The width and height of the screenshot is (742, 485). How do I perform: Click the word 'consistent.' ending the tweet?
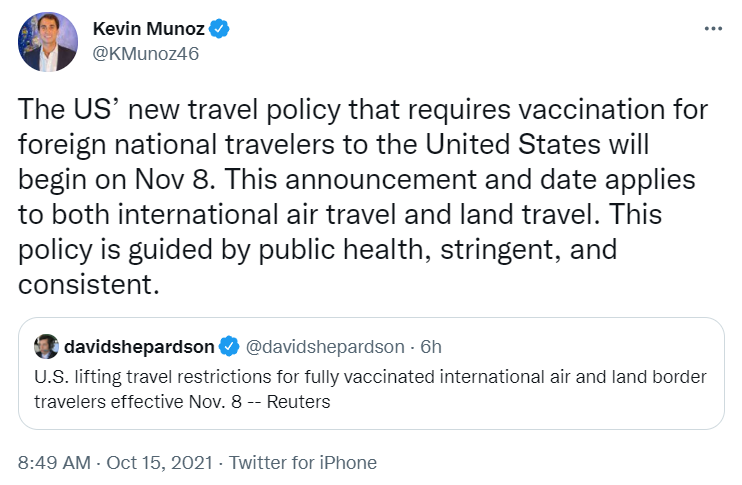click(x=88, y=284)
